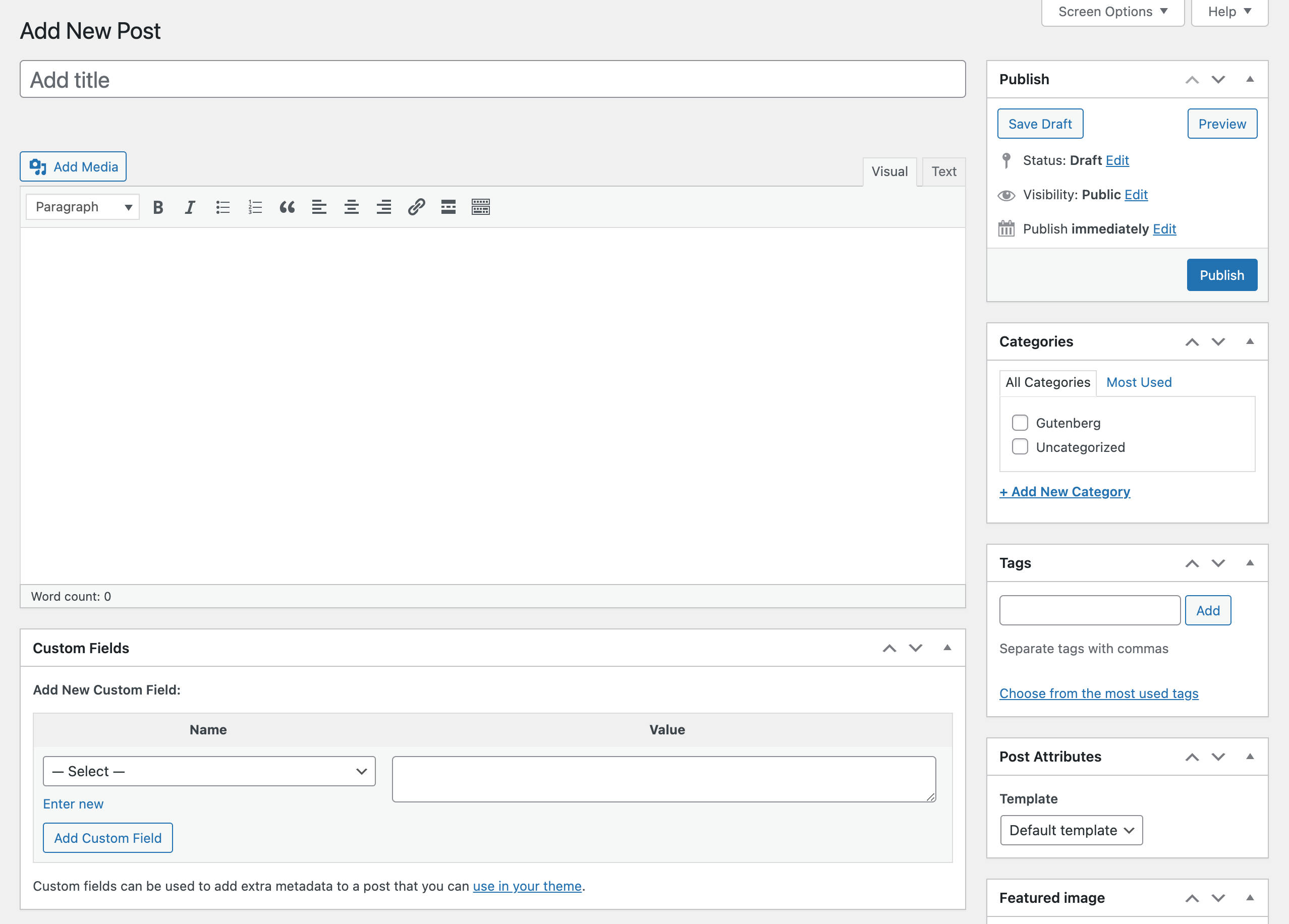
Task: Switch to the Most Used categories tab
Action: tap(1140, 382)
